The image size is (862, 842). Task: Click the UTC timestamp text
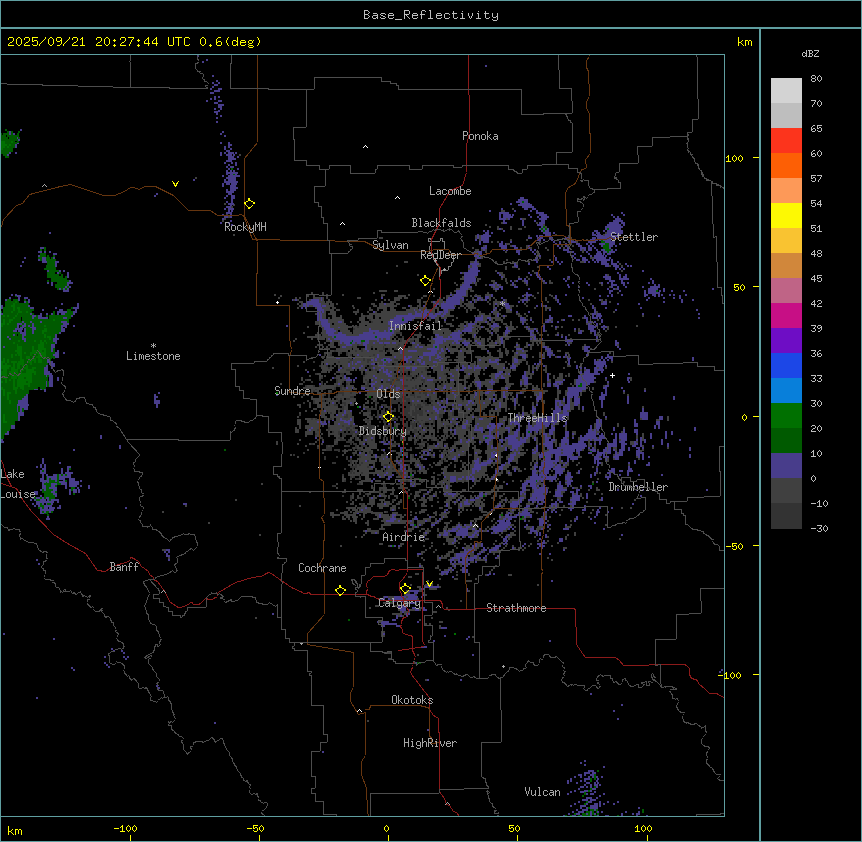134,42
